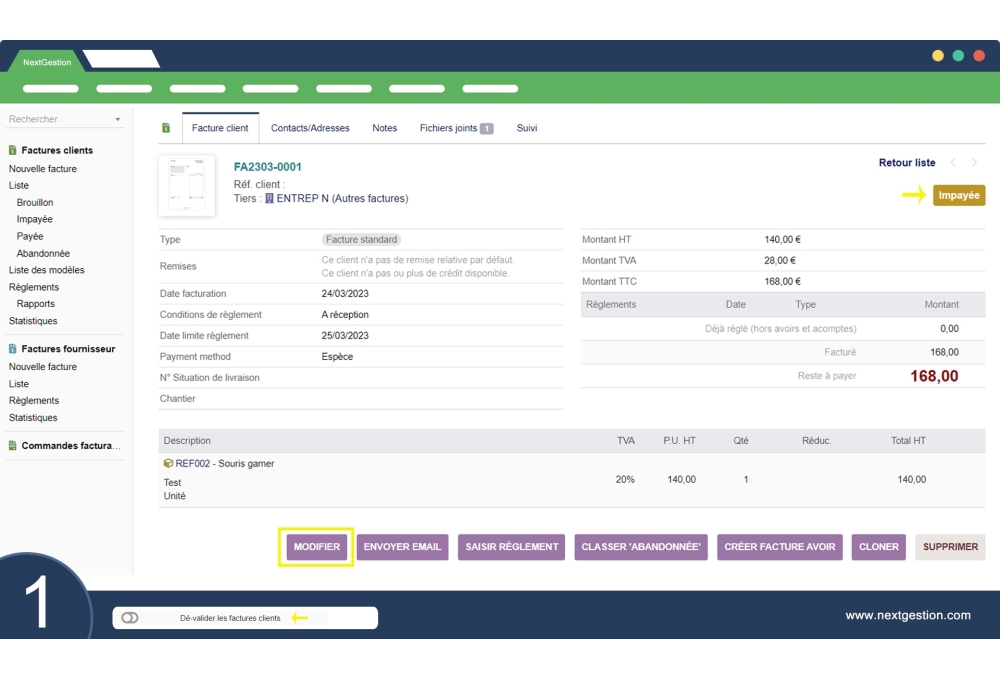Open the Fichiers joints tab

pyautogui.click(x=455, y=128)
